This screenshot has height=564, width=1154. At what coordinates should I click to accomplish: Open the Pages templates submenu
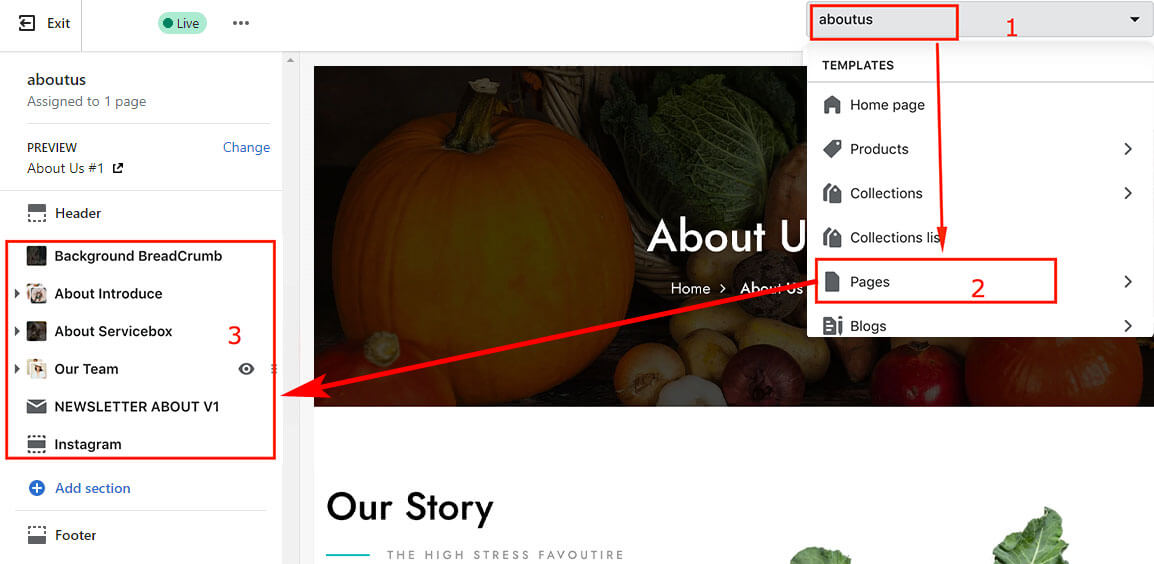tap(980, 282)
